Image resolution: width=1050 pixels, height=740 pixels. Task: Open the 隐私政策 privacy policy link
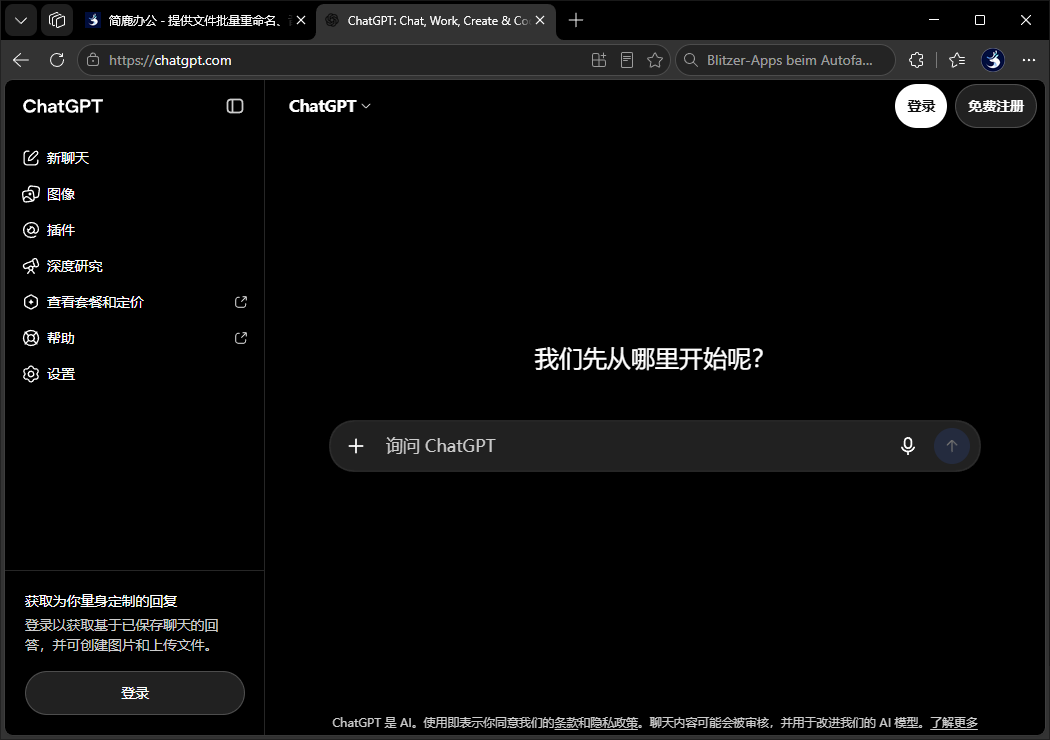click(614, 723)
